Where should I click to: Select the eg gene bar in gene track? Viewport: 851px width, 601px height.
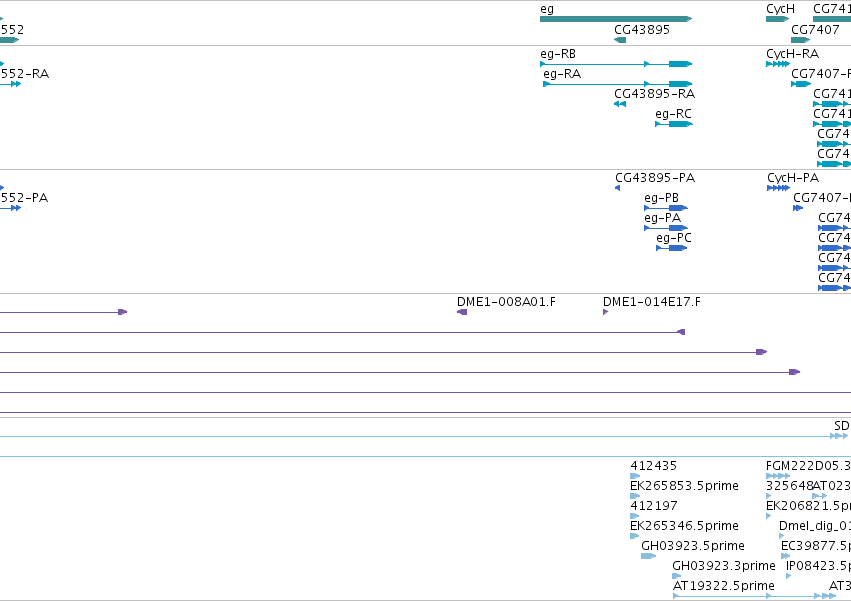click(x=616, y=19)
